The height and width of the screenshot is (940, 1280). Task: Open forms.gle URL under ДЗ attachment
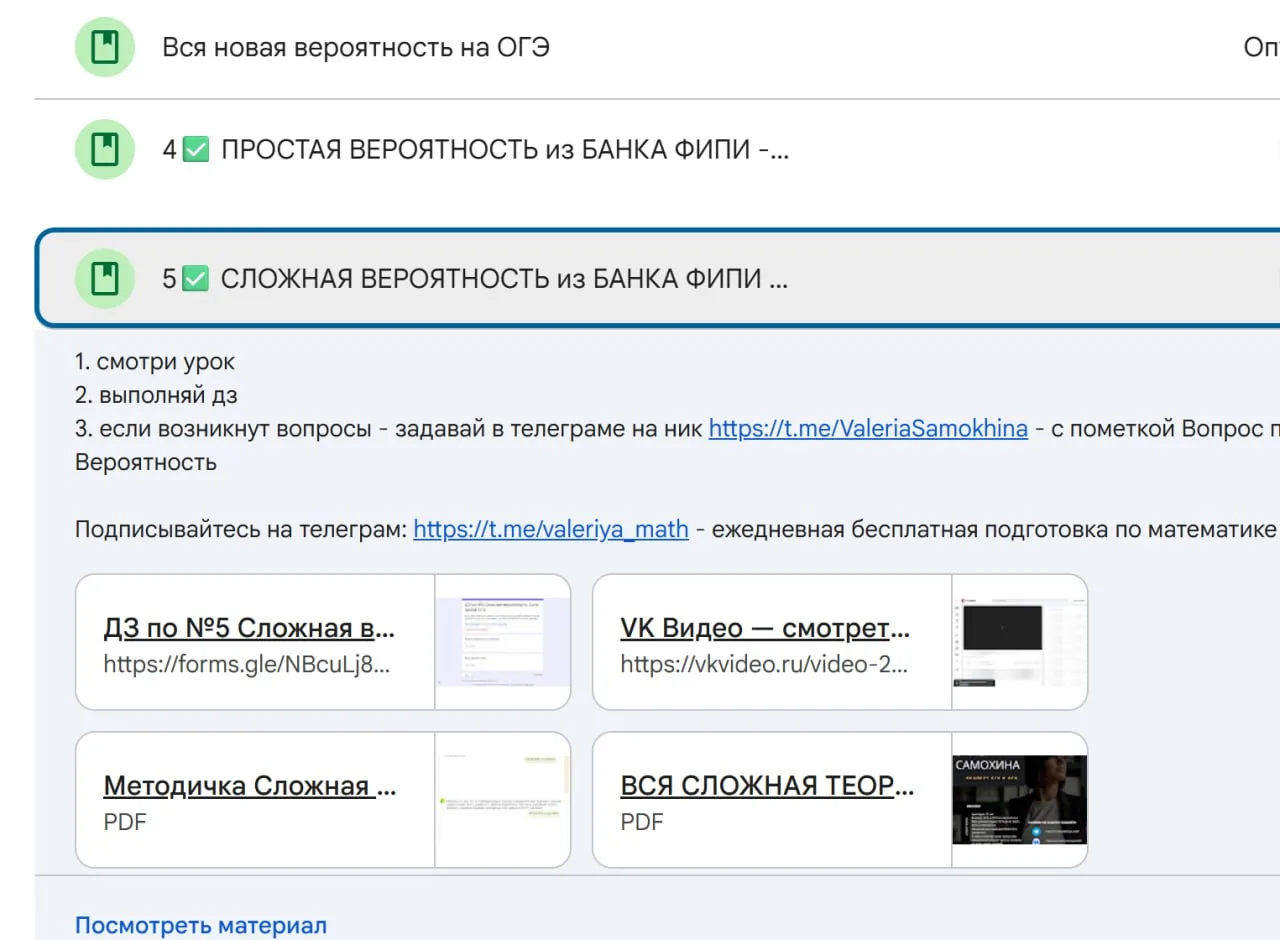click(247, 664)
